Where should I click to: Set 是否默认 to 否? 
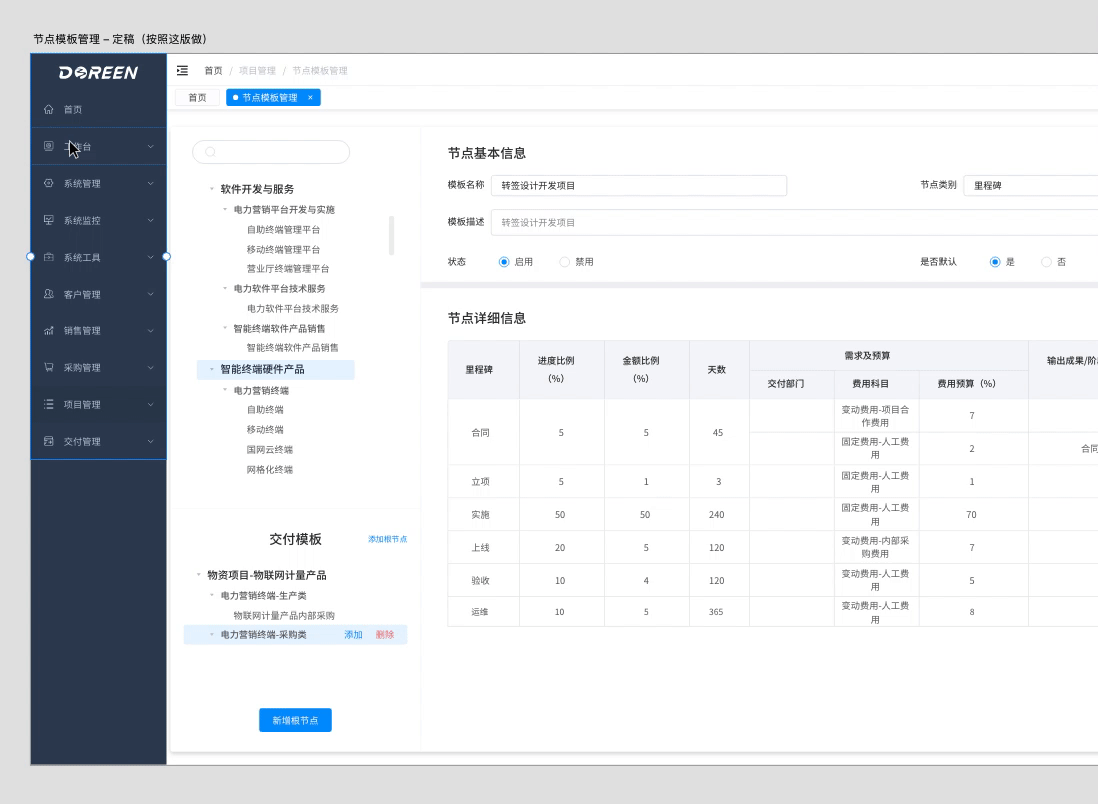pyautogui.click(x=1046, y=262)
